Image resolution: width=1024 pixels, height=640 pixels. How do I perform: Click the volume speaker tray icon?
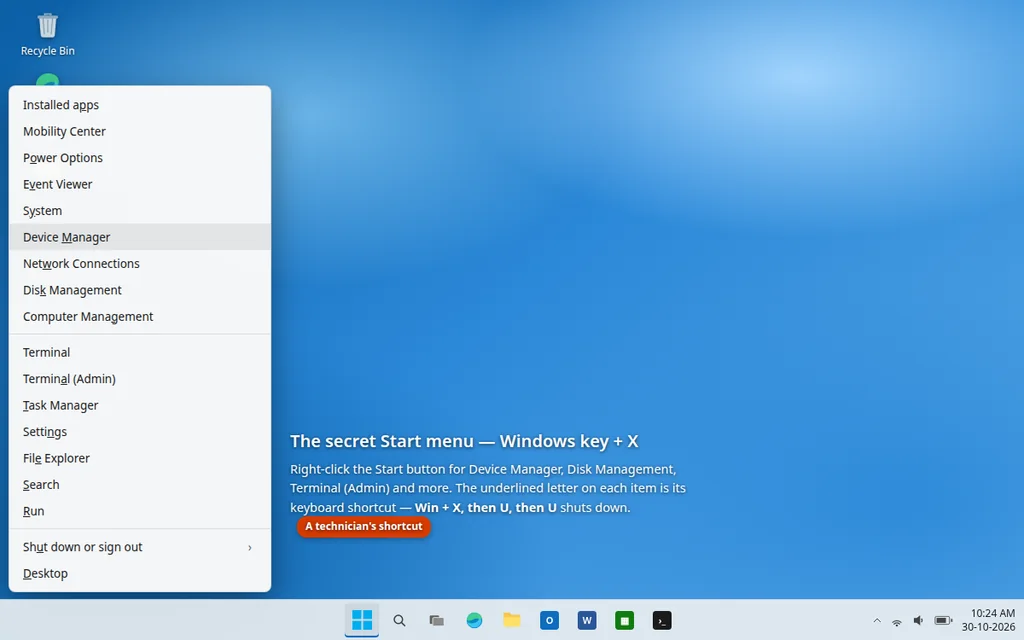tap(918, 621)
